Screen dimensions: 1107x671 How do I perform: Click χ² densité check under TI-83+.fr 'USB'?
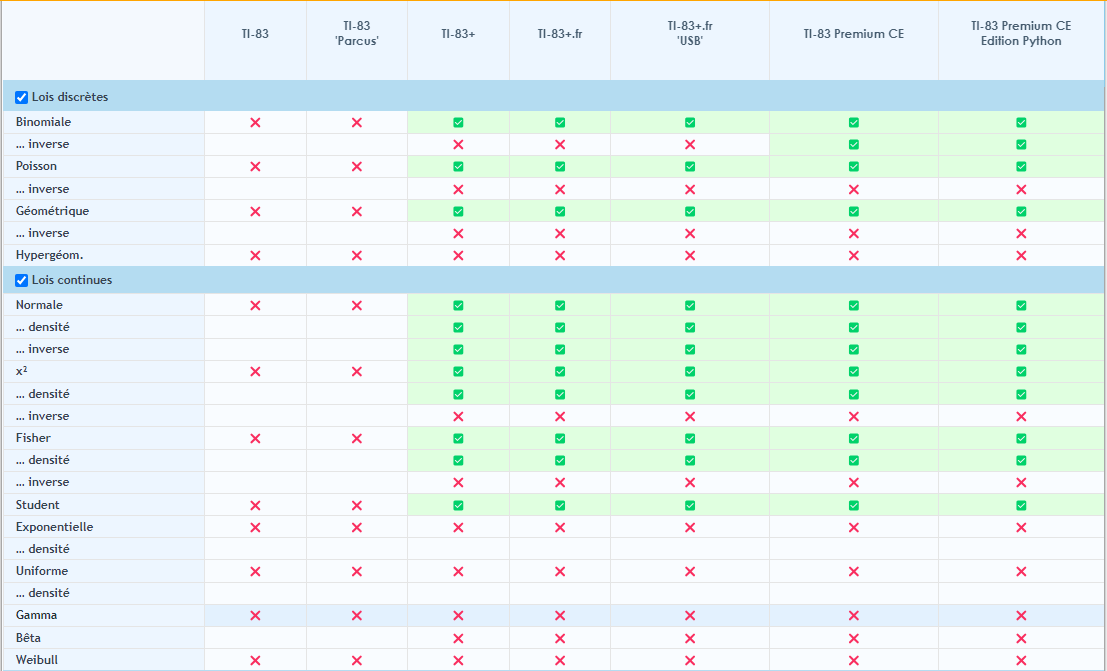tap(690, 394)
